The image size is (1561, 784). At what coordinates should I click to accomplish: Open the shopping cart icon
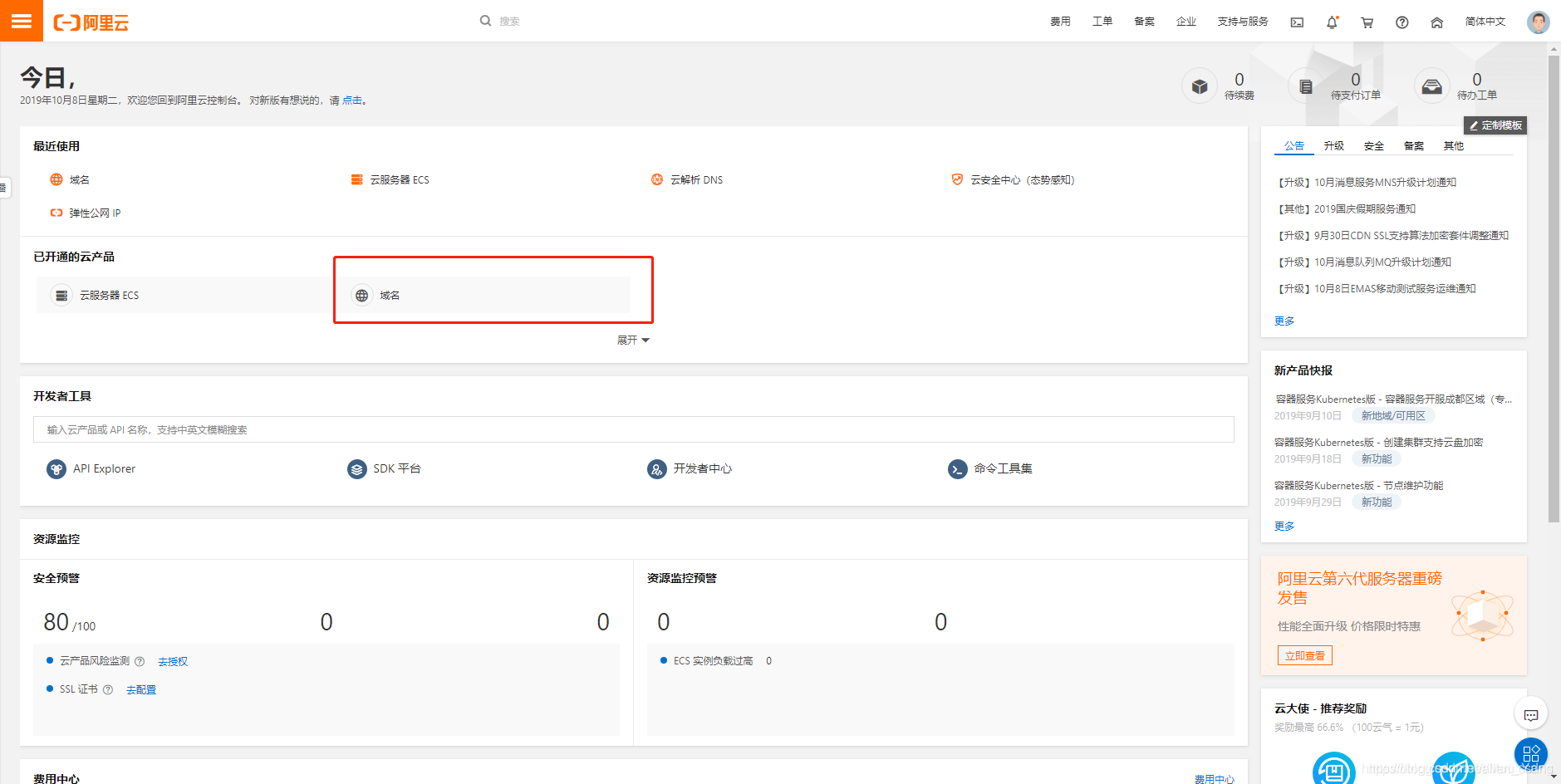(x=1367, y=22)
